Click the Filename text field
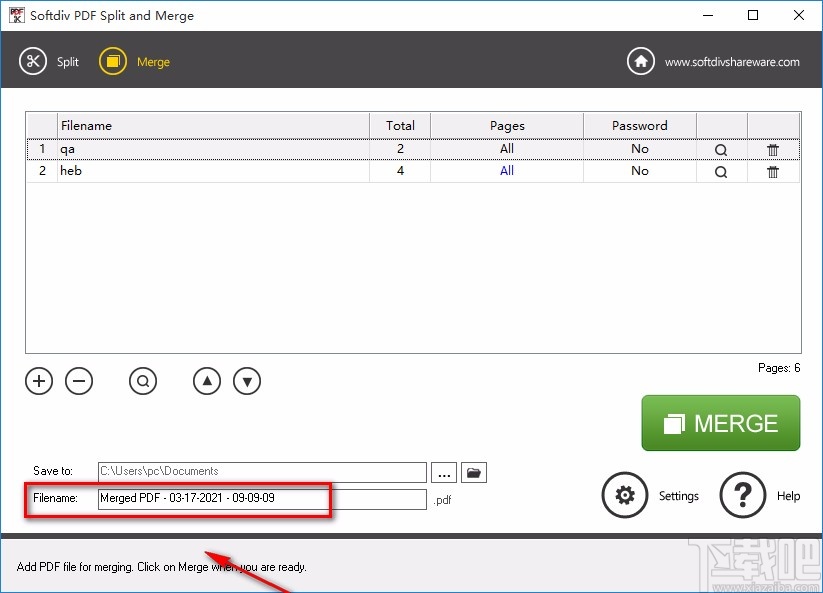 (x=262, y=499)
